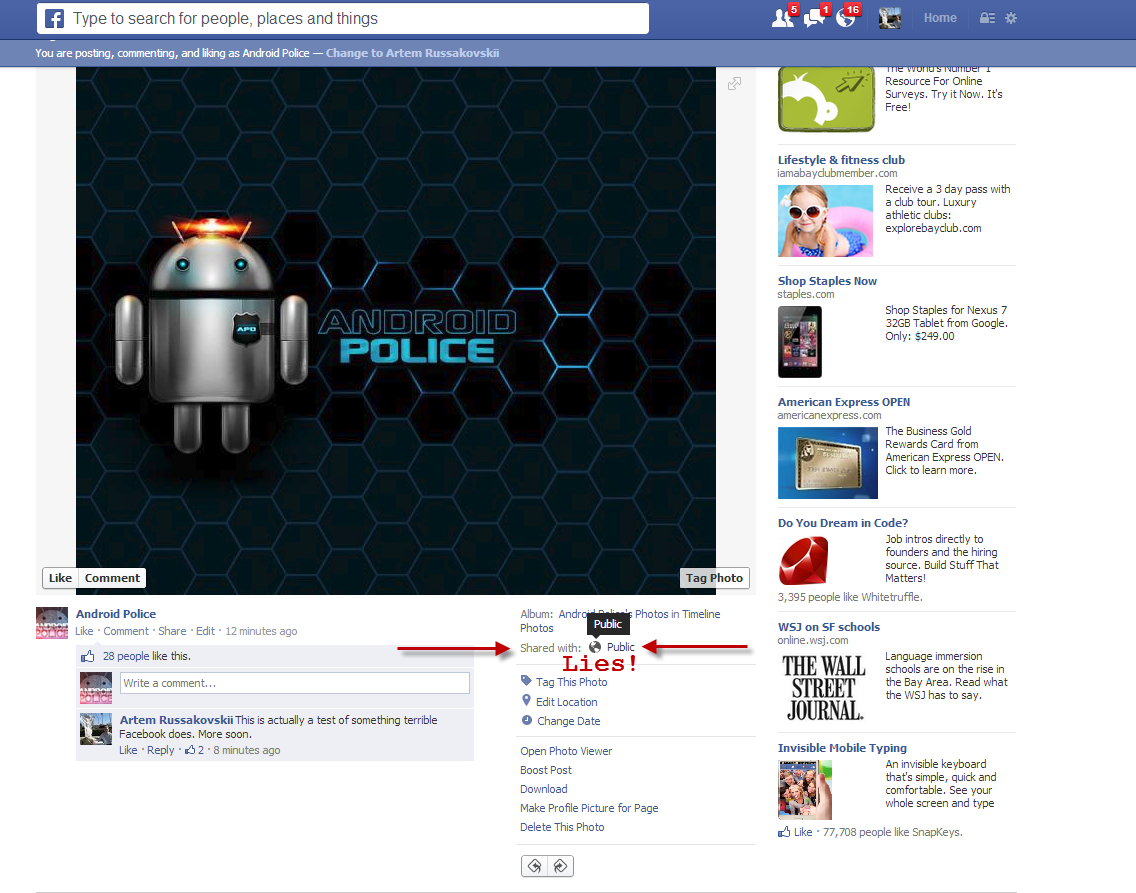Select Open Photo Viewer
This screenshot has width=1136, height=893.
(566, 751)
